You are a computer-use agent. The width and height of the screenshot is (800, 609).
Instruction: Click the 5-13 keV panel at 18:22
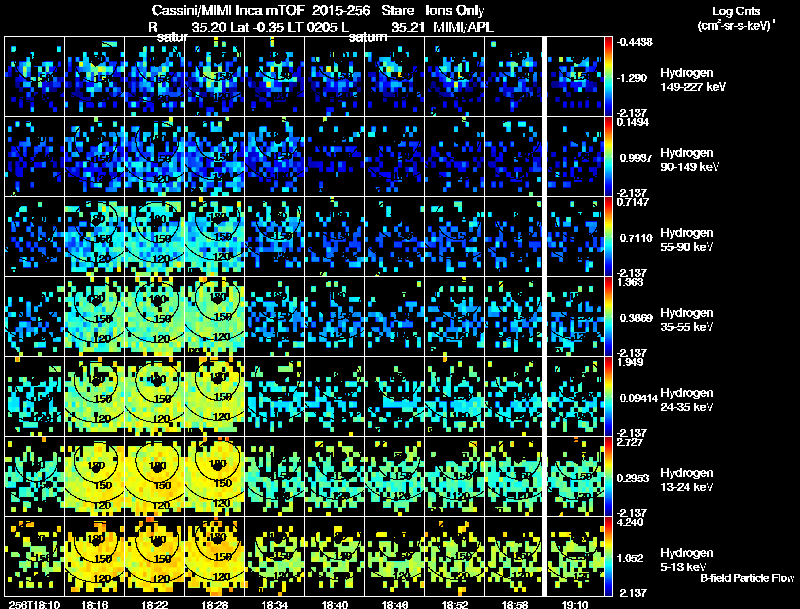(x=155, y=556)
